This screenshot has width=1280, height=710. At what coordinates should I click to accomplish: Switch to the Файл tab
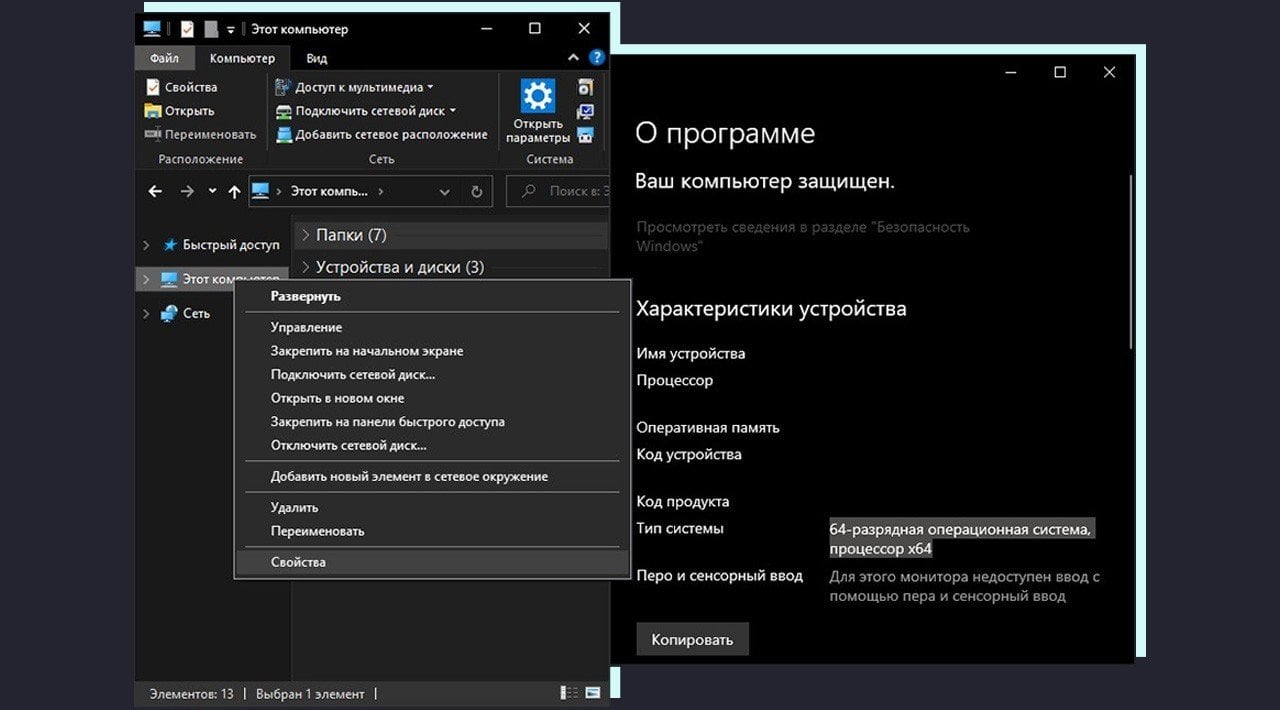(x=165, y=58)
